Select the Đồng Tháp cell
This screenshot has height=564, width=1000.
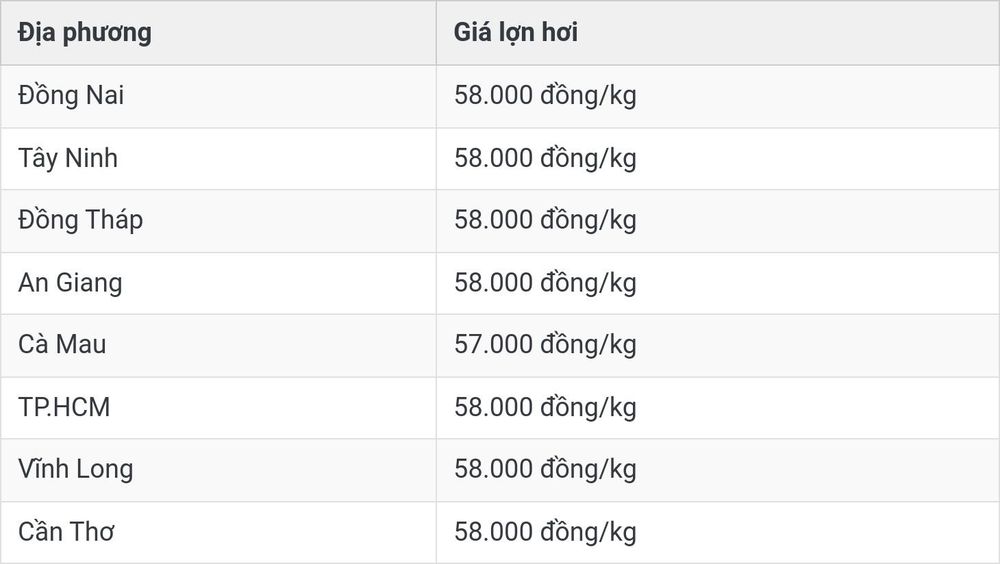(218, 221)
